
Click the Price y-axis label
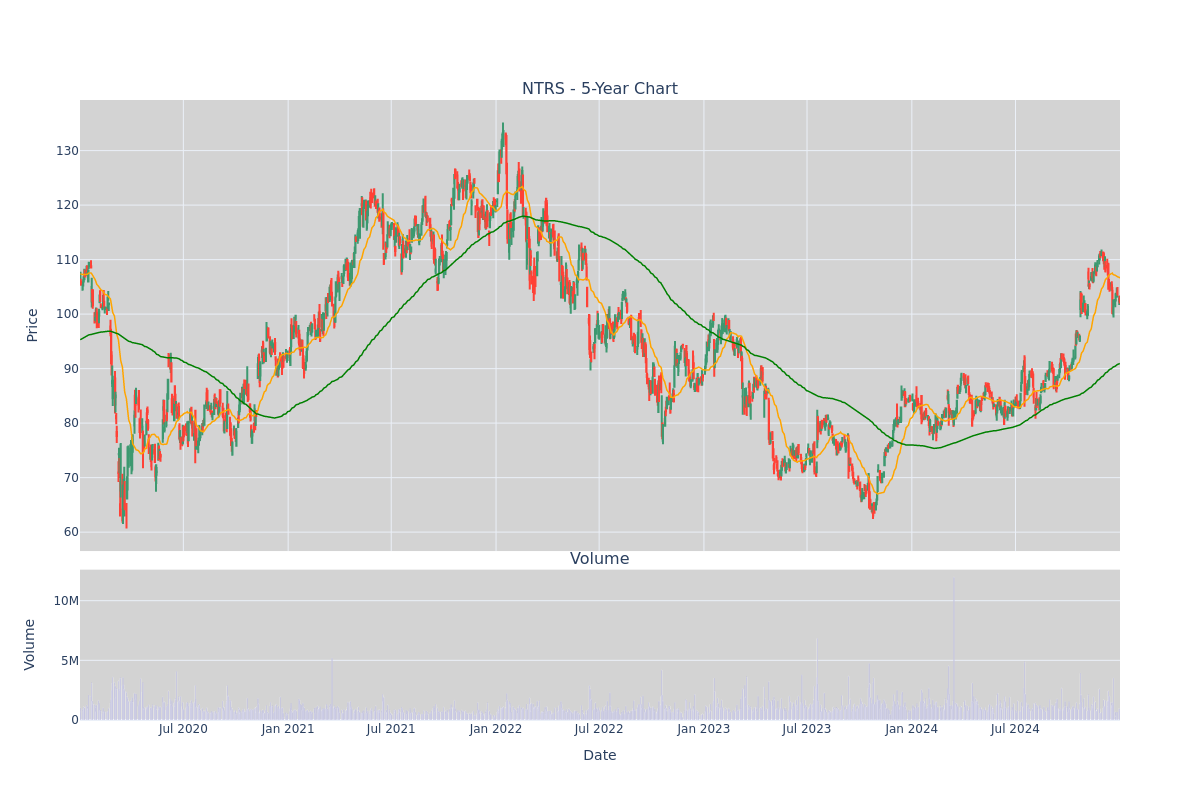(x=32, y=325)
